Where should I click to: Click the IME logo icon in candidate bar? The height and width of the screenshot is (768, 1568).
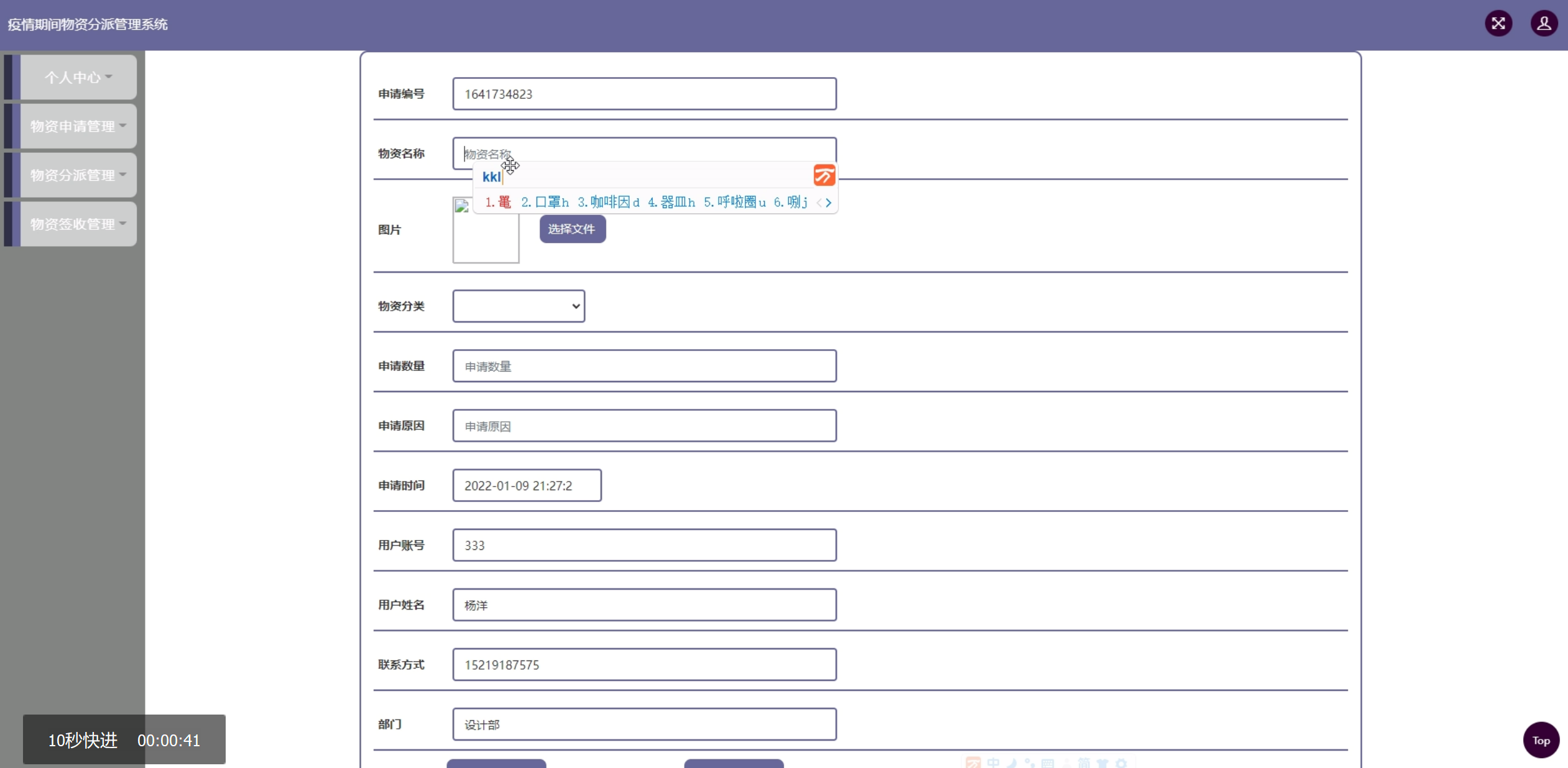tap(824, 176)
